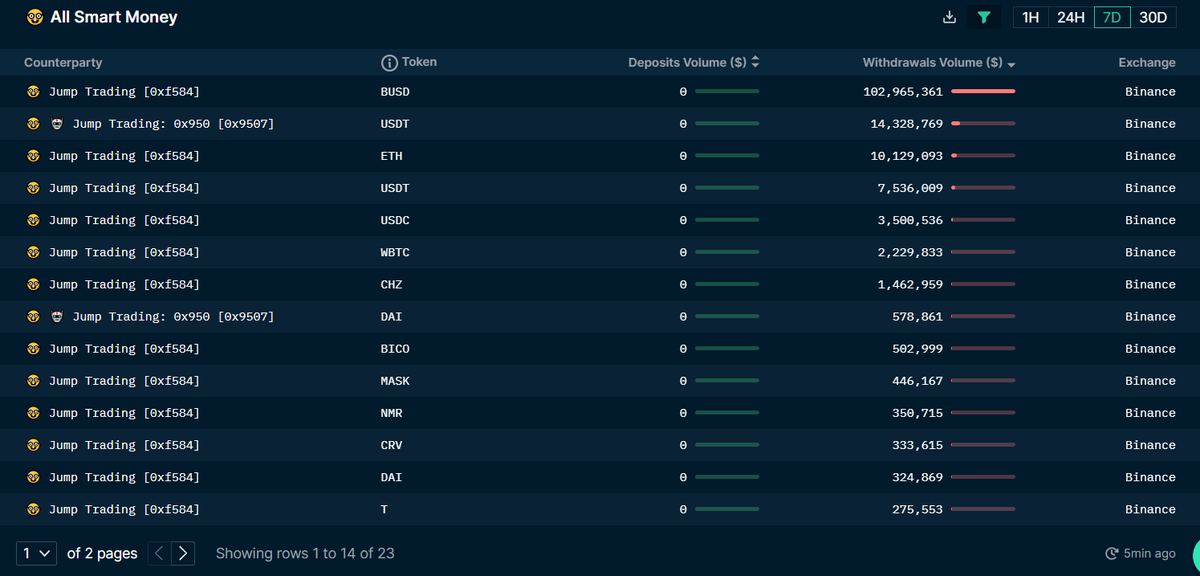This screenshot has width=1200, height=576.
Task: Click the Token column info icon
Action: coord(390,62)
